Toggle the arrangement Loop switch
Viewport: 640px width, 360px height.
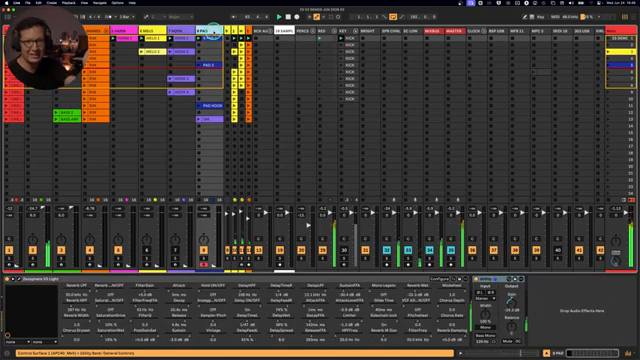[393, 17]
